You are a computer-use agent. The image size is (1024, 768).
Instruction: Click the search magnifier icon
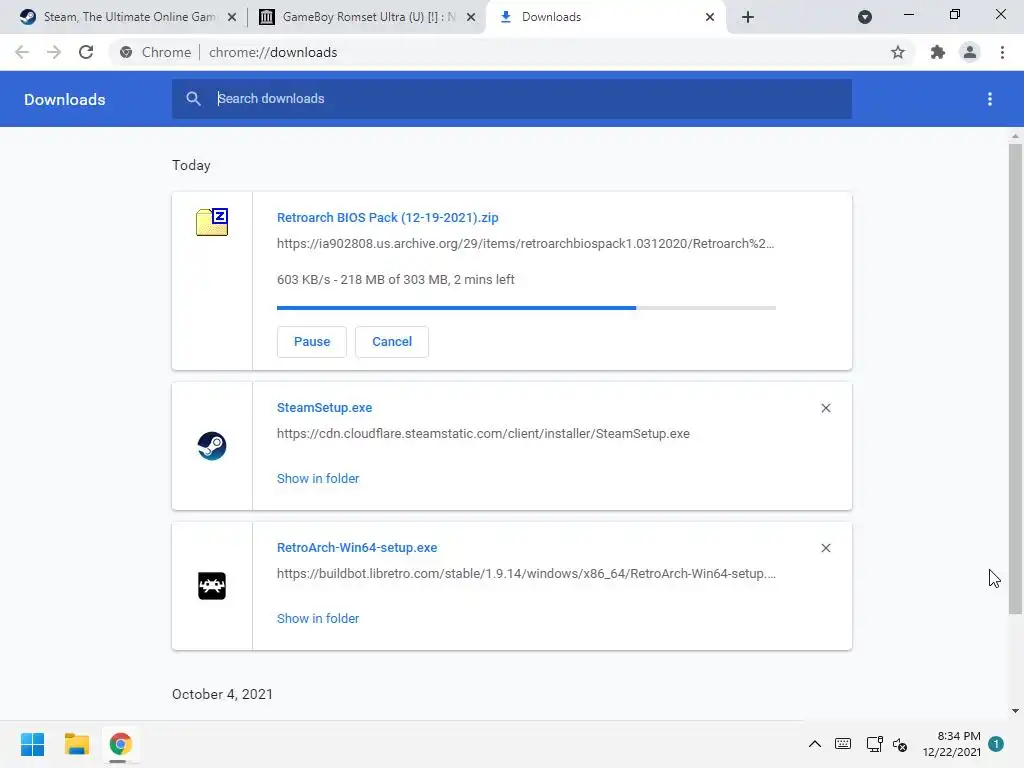(193, 99)
